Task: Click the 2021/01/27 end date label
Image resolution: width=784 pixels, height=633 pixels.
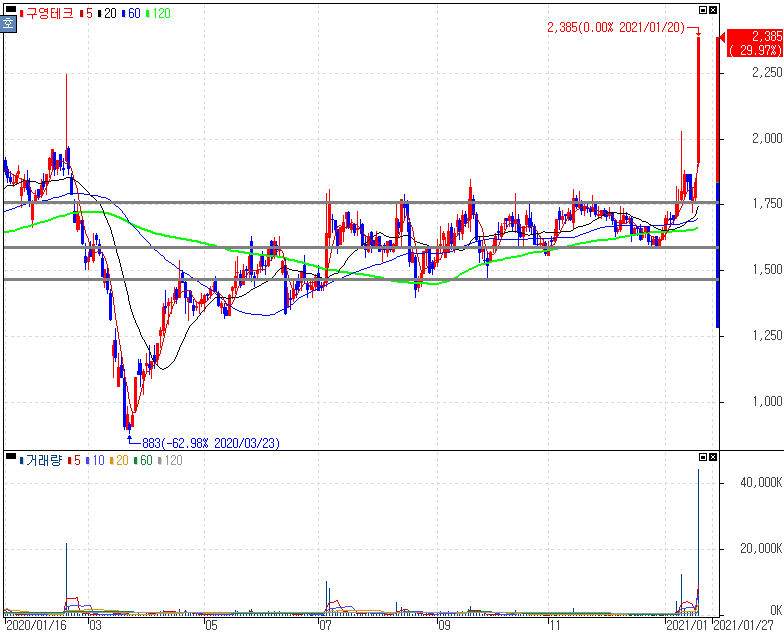Action: point(743,626)
